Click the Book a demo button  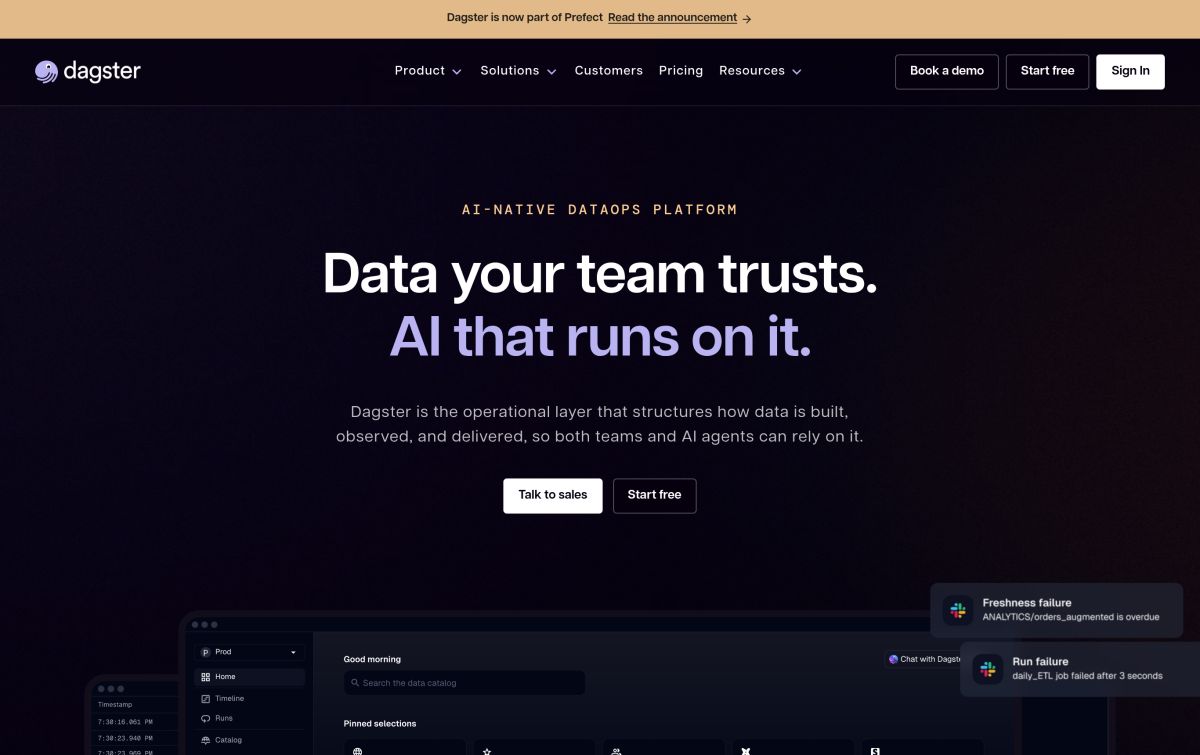pos(946,71)
